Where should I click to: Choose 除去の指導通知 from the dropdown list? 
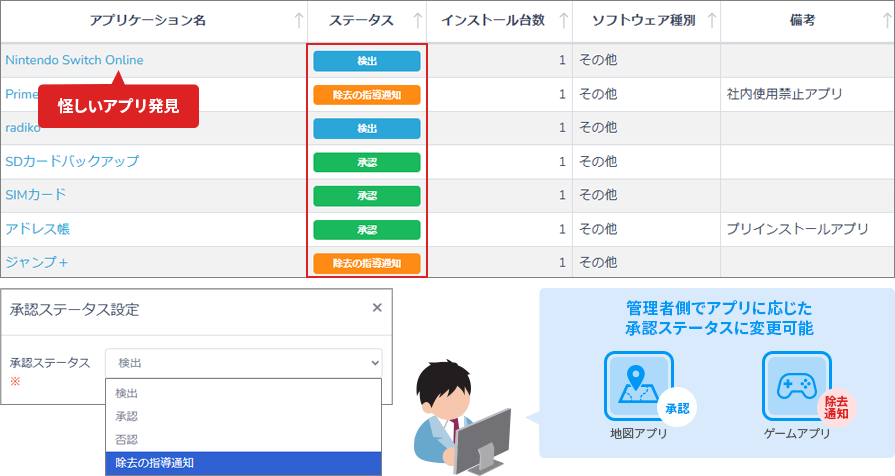[244, 463]
